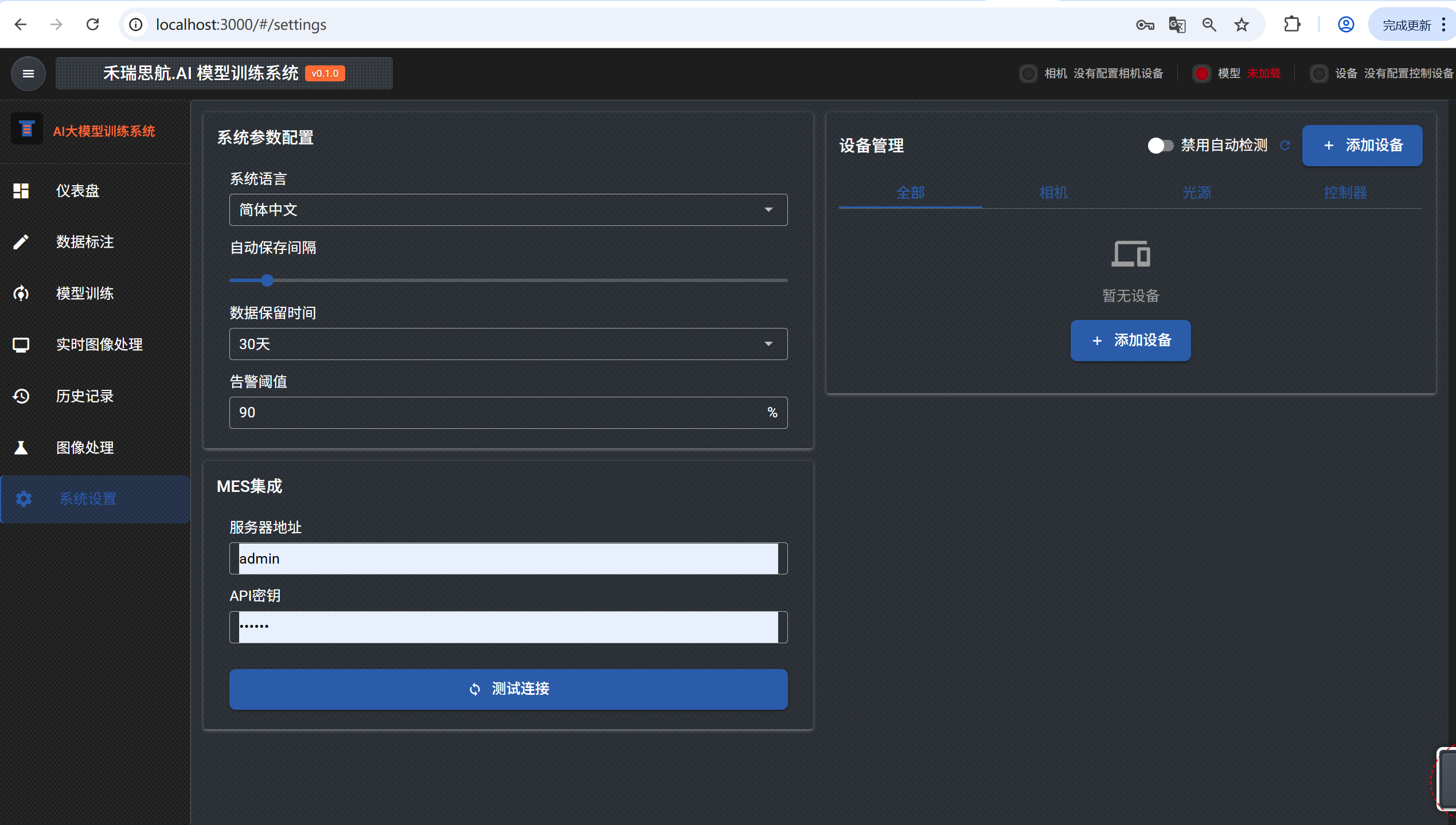This screenshot has width=1456, height=825.
Task: Select 系统设置 in the sidebar
Action: pyautogui.click(x=95, y=499)
